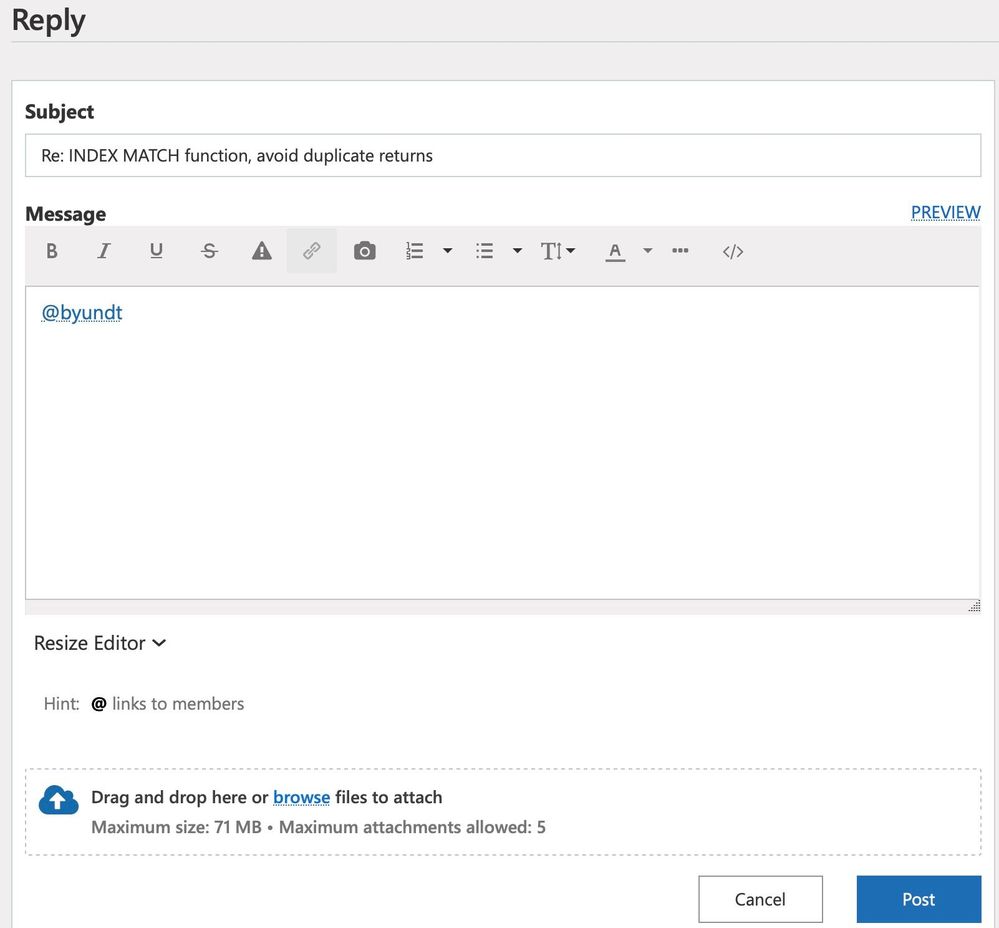Screen dimensions: 999x928
Task: Open the message PREVIEW
Action: pyautogui.click(x=945, y=212)
